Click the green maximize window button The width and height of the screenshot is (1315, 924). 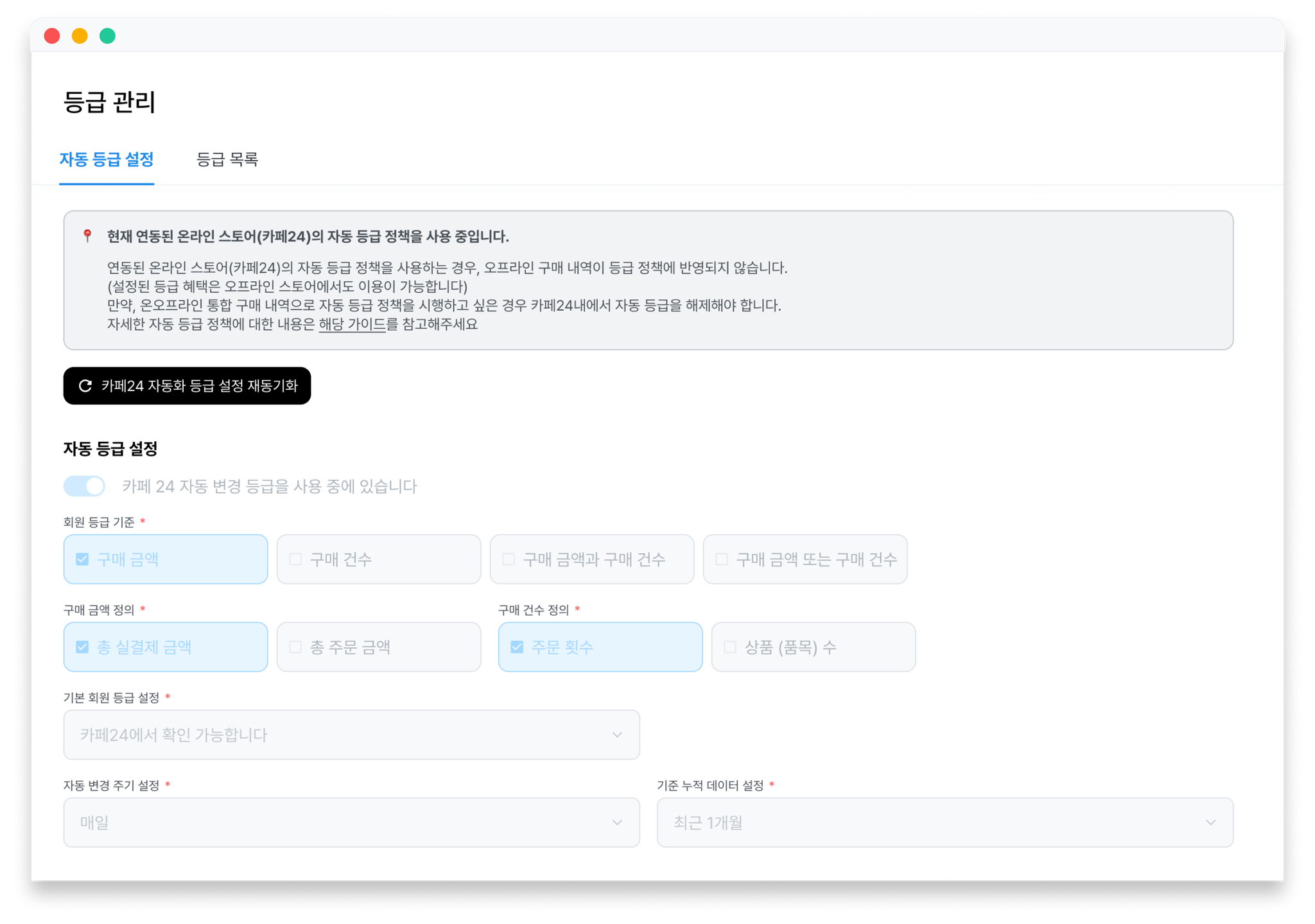click(x=107, y=36)
